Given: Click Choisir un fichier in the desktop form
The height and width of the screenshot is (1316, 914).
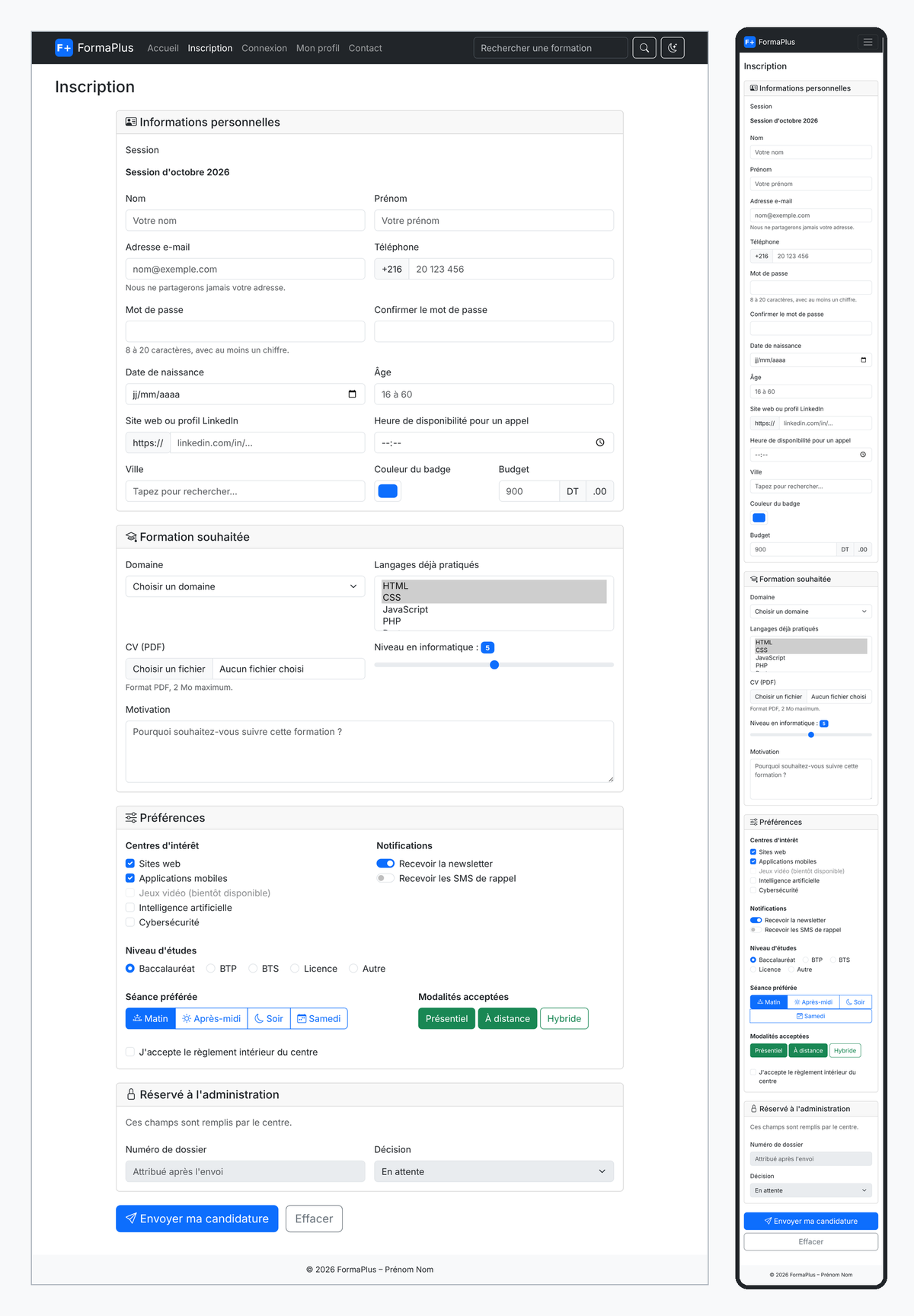Looking at the screenshot, I should [x=169, y=669].
